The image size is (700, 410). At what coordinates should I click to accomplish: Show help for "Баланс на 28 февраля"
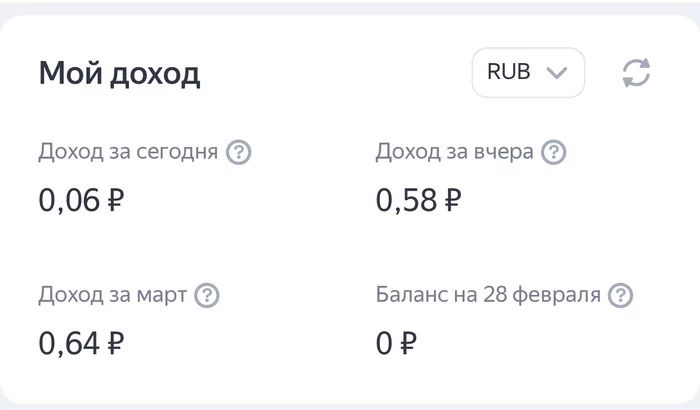click(622, 296)
